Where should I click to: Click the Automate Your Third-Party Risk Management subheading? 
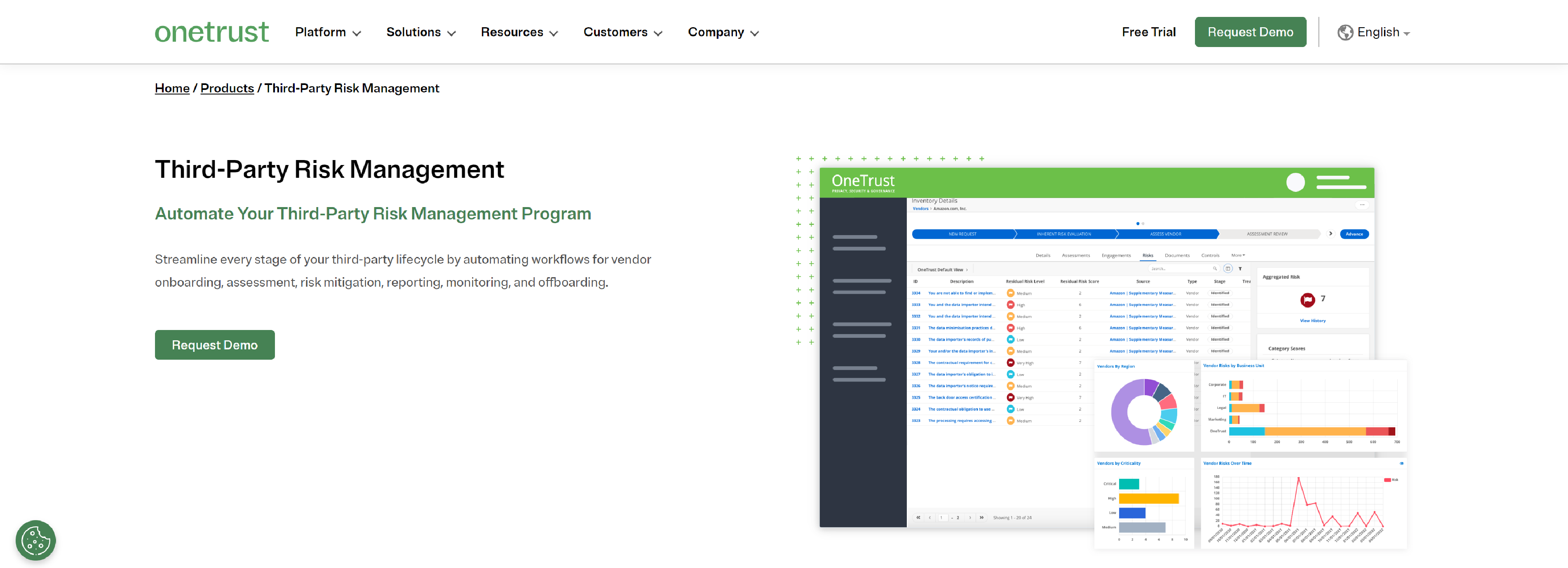373,214
